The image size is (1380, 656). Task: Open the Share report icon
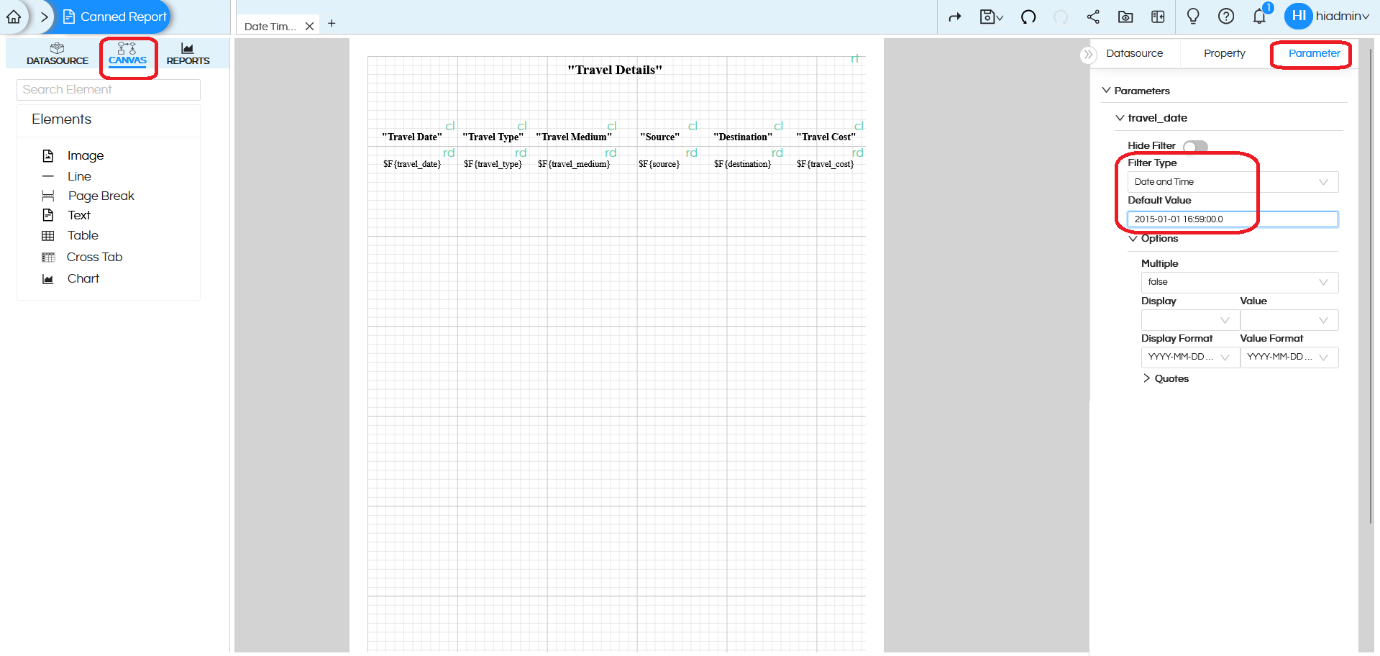coord(1093,16)
